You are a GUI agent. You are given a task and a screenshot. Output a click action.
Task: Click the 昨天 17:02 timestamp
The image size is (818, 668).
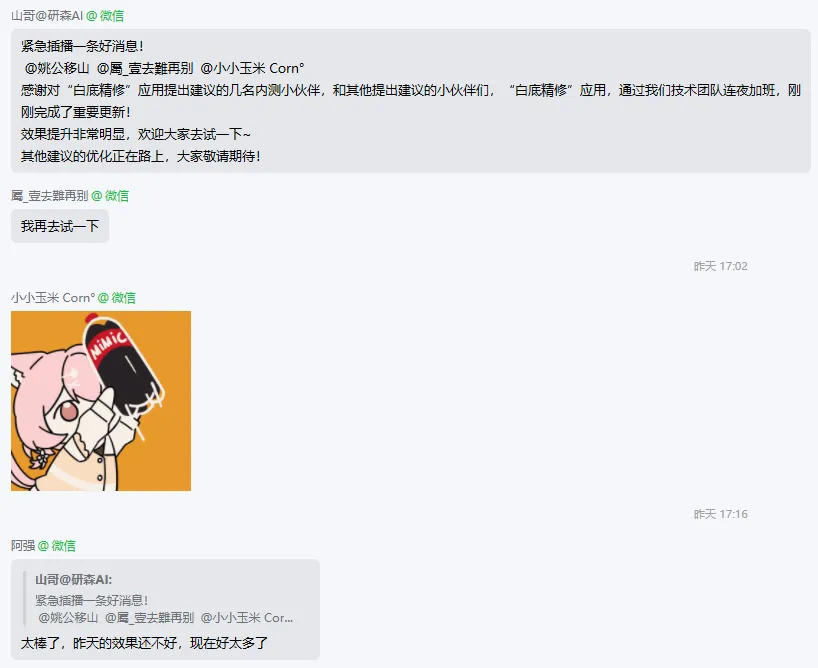(720, 266)
